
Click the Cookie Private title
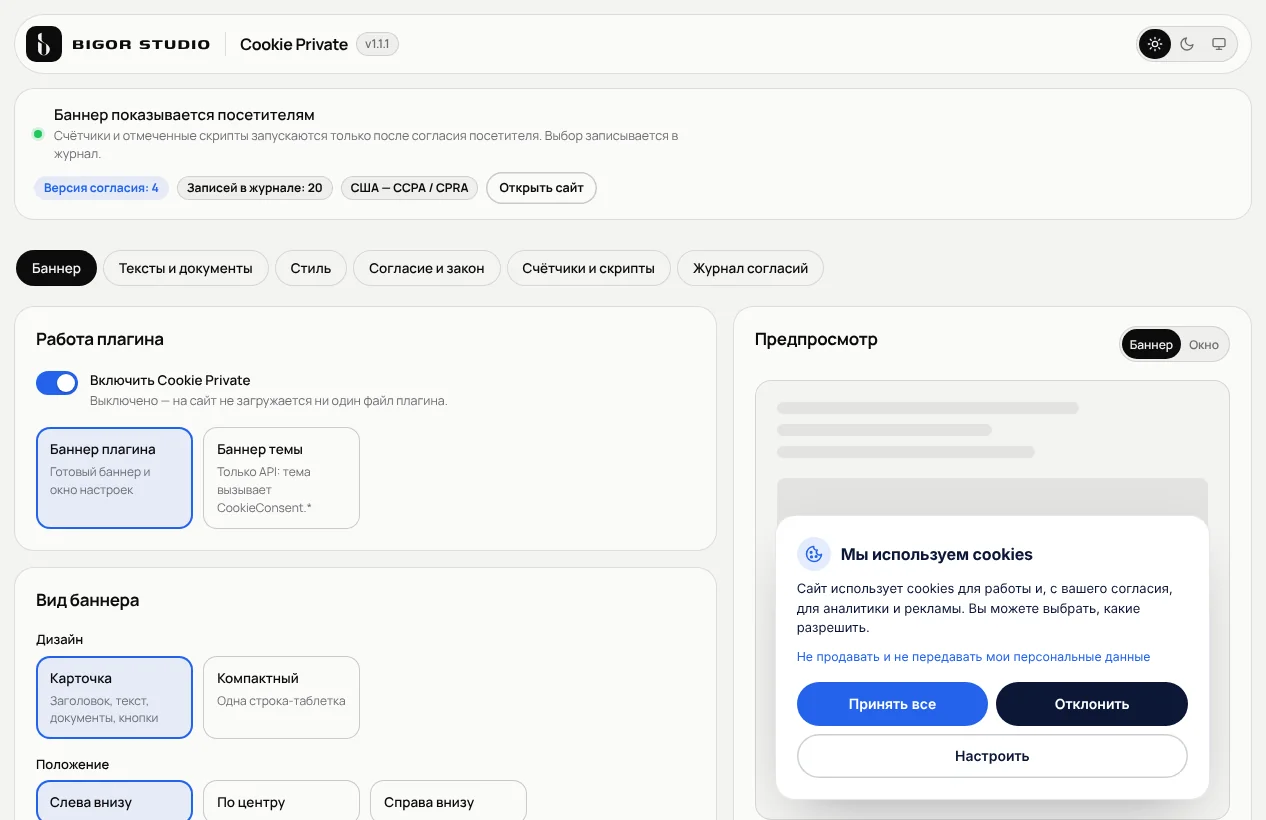point(294,44)
